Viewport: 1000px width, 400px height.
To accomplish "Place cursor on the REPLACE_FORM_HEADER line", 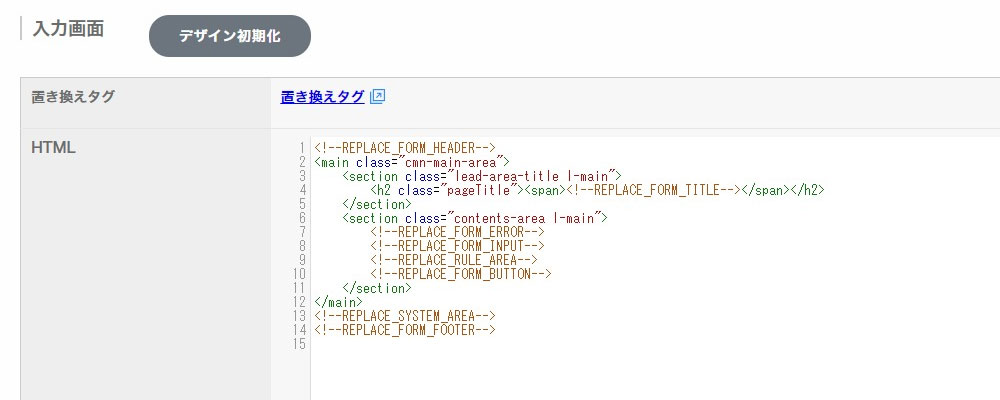I will [x=404, y=148].
